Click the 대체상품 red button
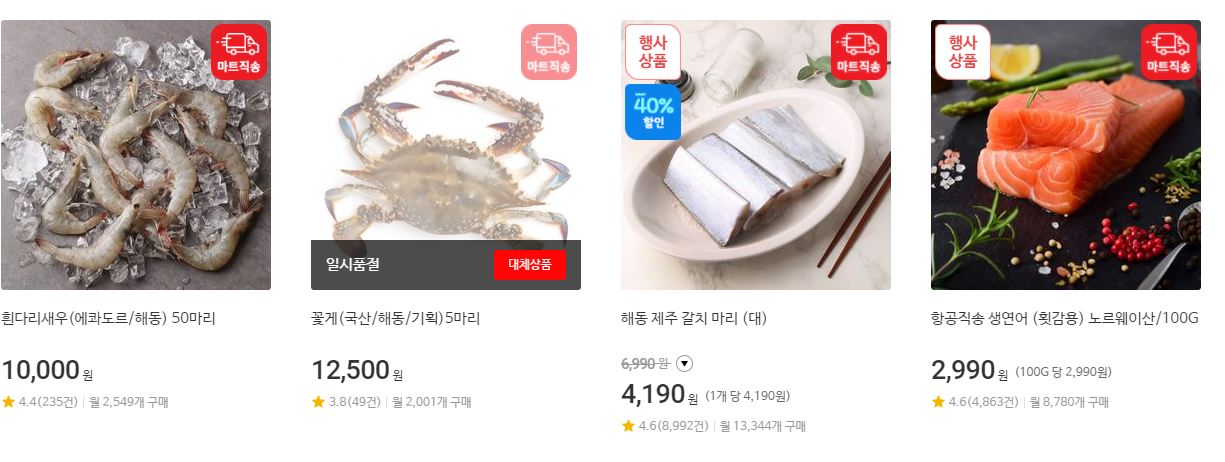This screenshot has width=1225, height=462. pyautogui.click(x=530, y=265)
